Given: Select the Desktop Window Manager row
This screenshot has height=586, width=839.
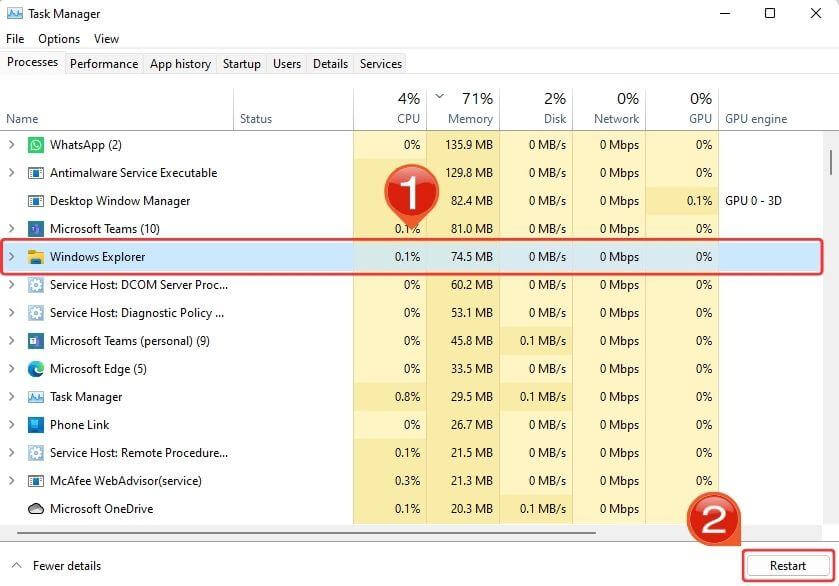Looking at the screenshot, I should 120,201.
